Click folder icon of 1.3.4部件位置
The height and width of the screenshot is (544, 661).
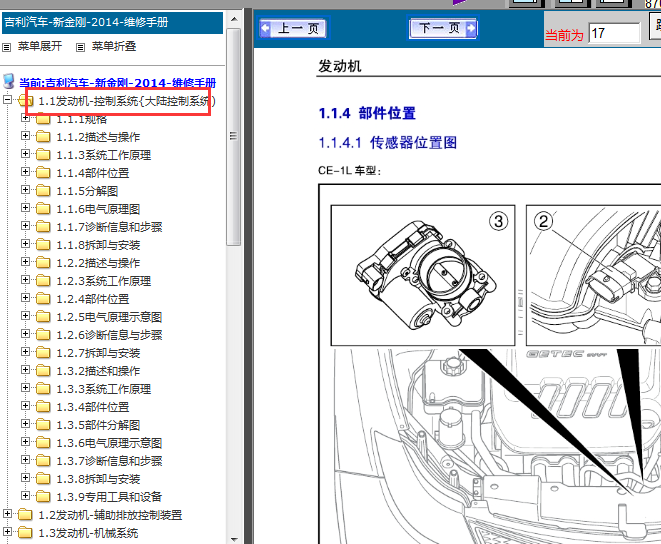(x=43, y=407)
